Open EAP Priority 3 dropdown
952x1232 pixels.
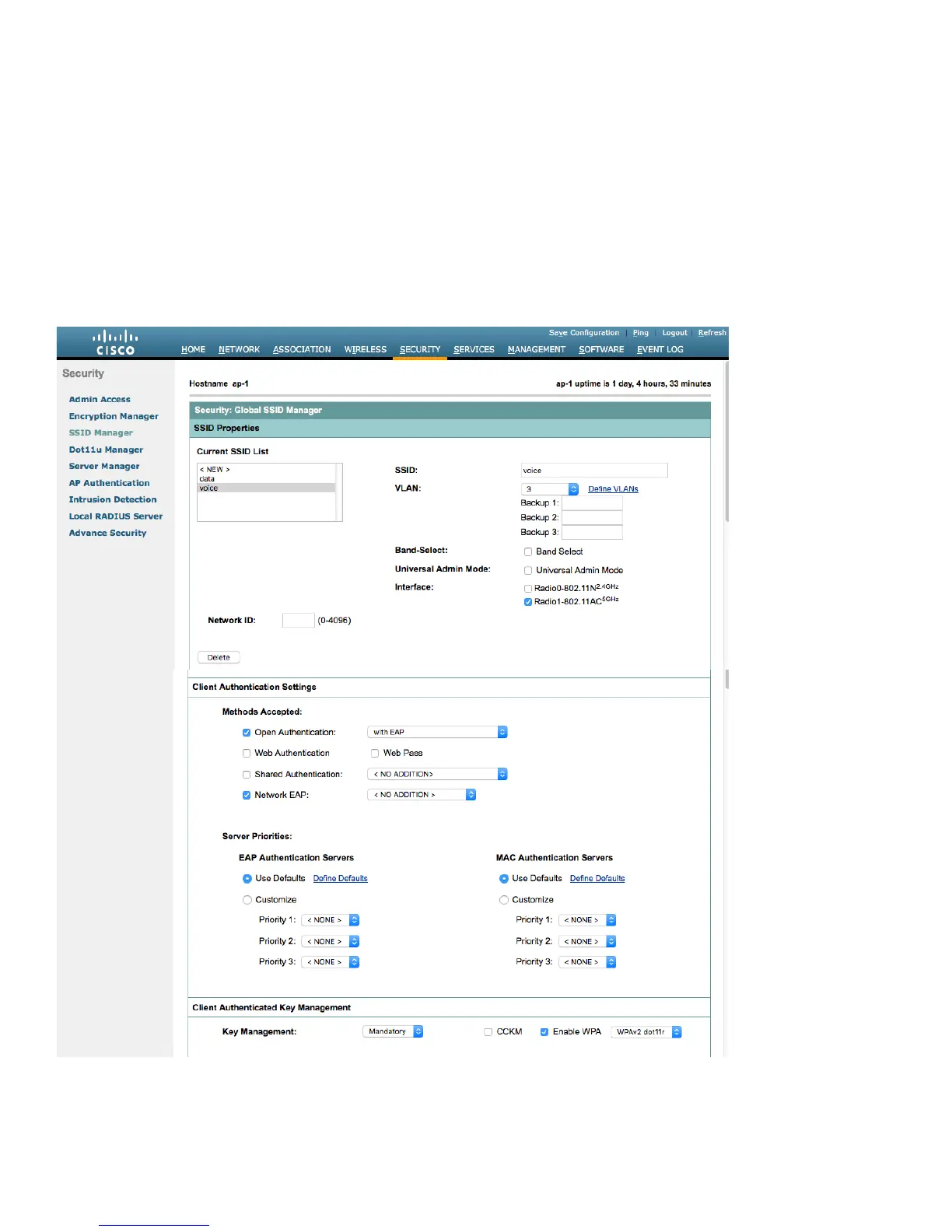pyautogui.click(x=331, y=963)
